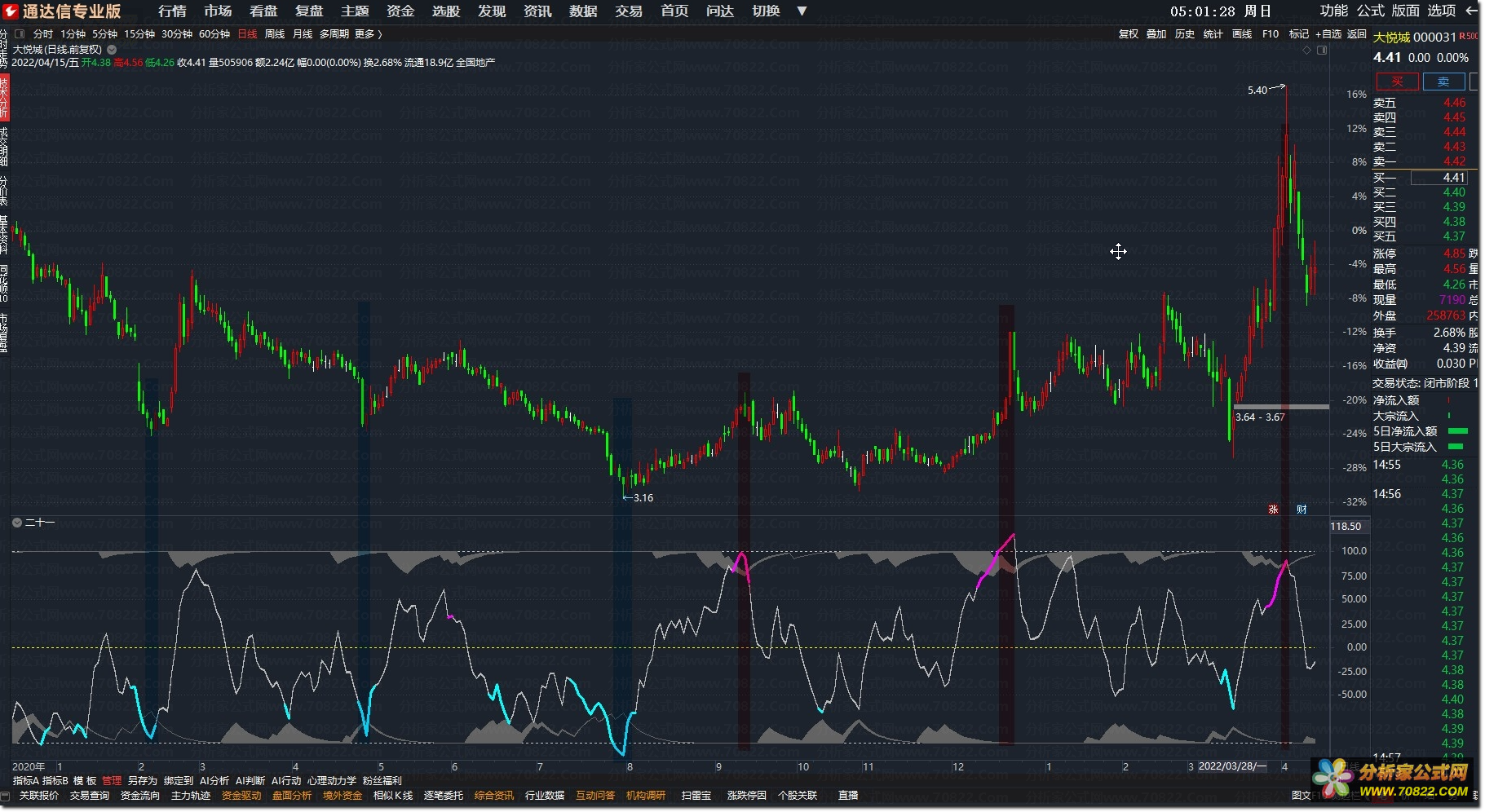Click the 通达信 logo icon
The height and width of the screenshot is (812, 1485).
10,11
